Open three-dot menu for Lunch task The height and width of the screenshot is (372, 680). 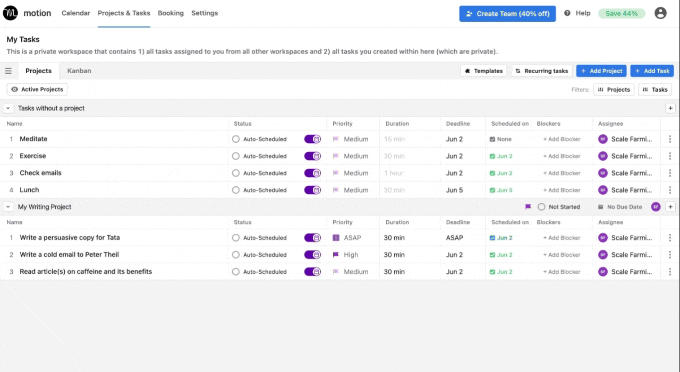click(670, 190)
